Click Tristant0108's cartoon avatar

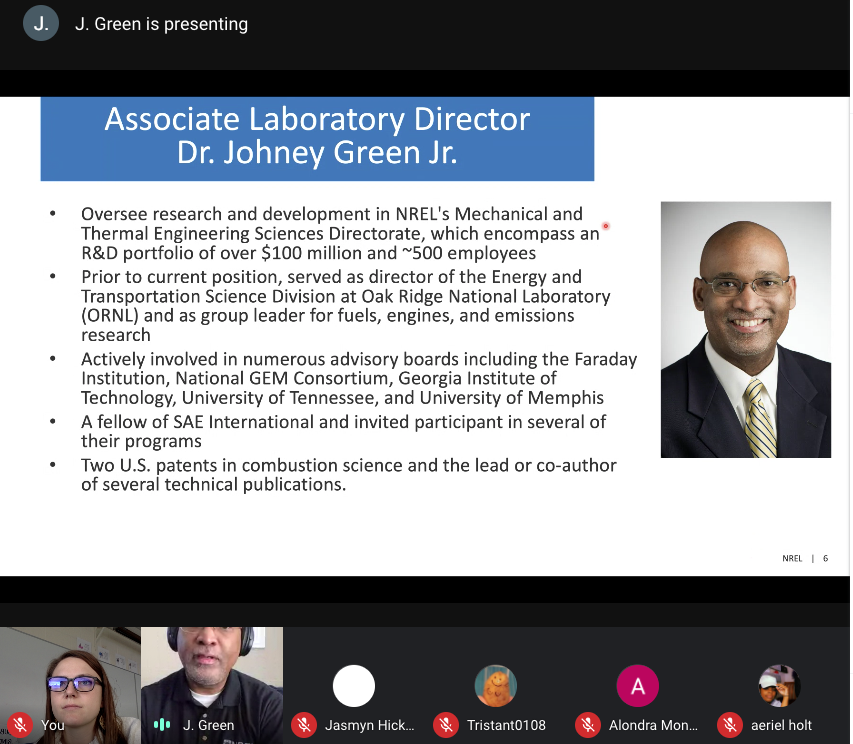pos(496,686)
